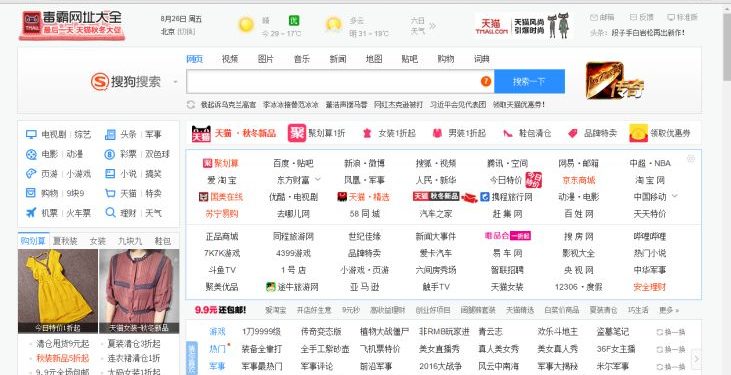Expand the search engine selector dropdown arrow
This screenshot has width=731, height=375.
coord(175,82)
